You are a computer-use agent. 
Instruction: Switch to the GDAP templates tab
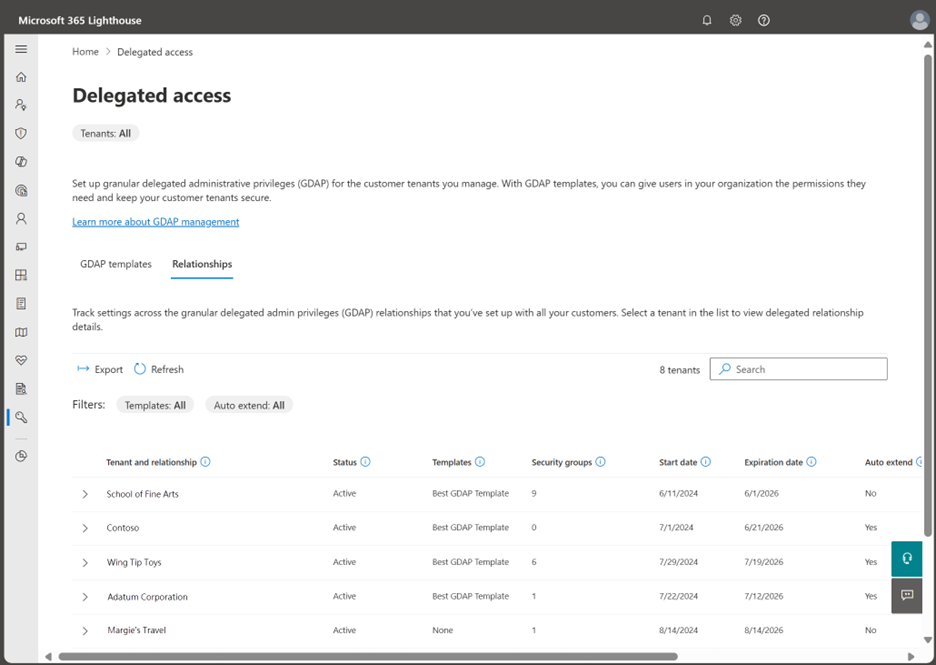coord(116,264)
